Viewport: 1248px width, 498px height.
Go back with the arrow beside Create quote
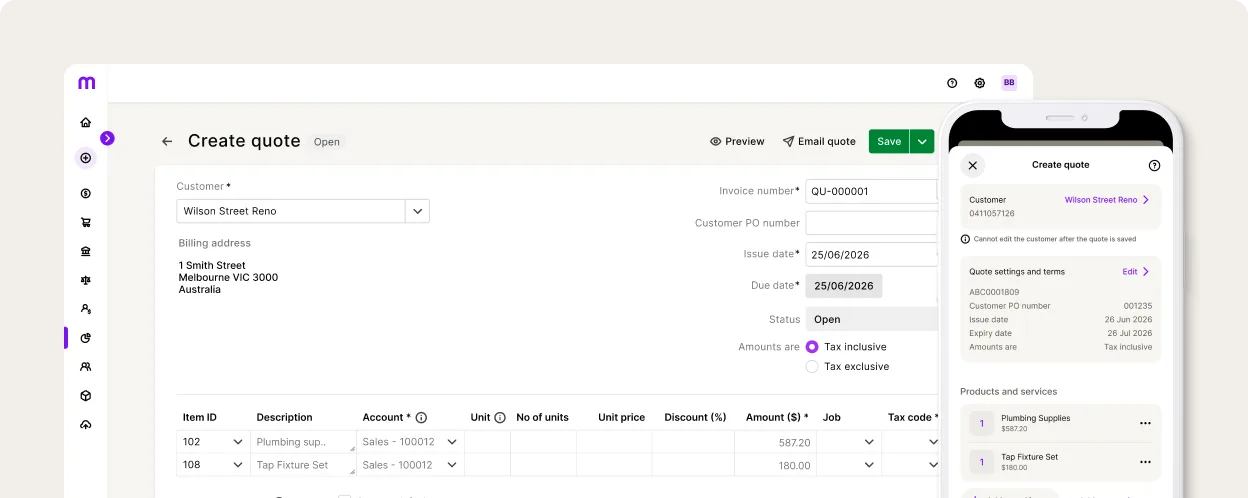(167, 142)
